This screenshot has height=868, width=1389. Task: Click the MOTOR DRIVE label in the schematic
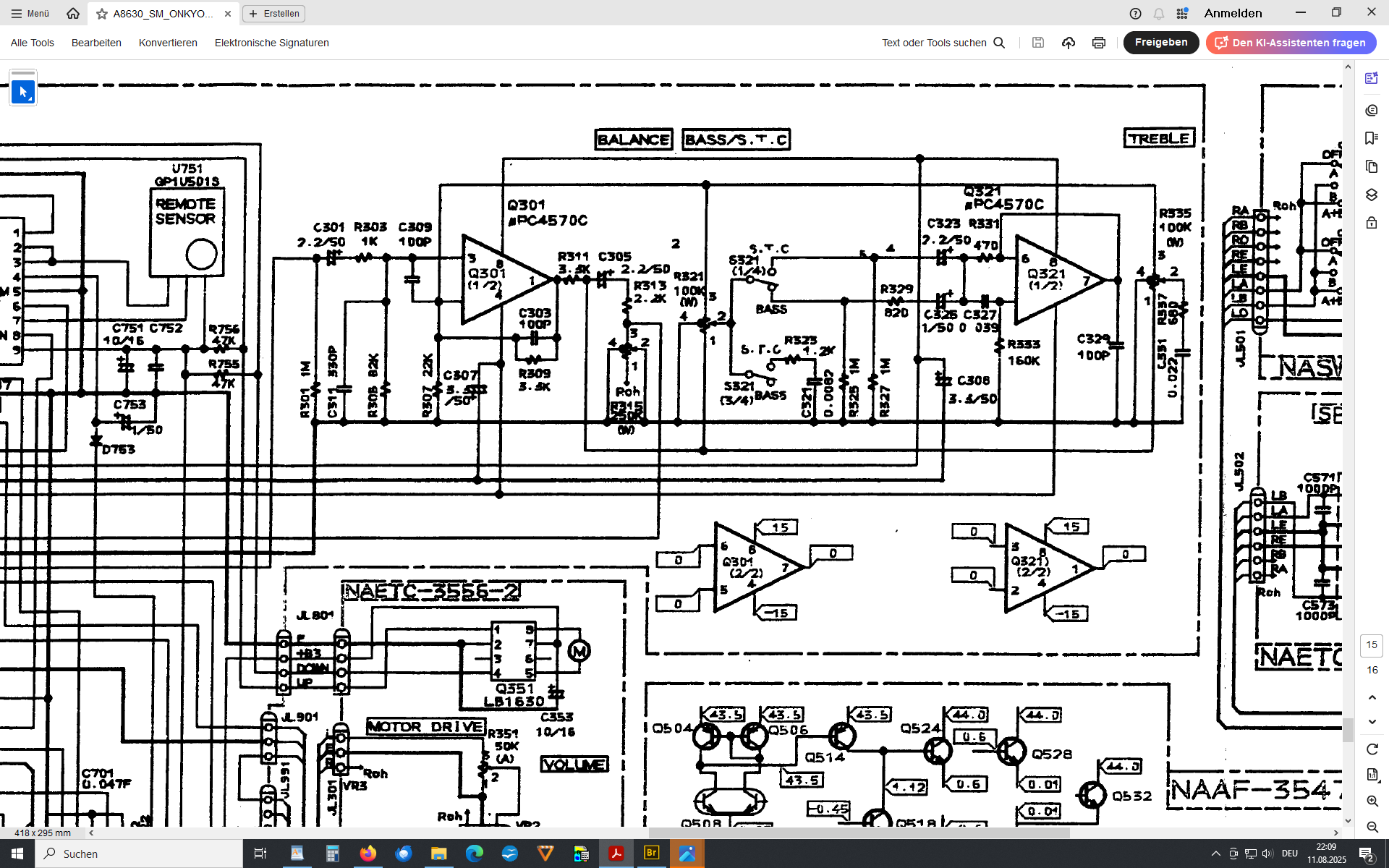tap(425, 726)
